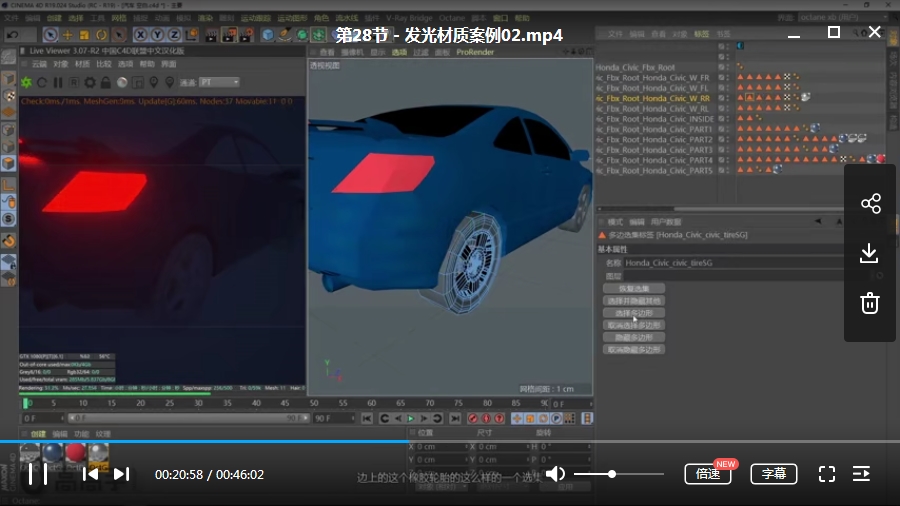Click the trash delete icon in side panel
The height and width of the screenshot is (506, 900).
click(870, 302)
